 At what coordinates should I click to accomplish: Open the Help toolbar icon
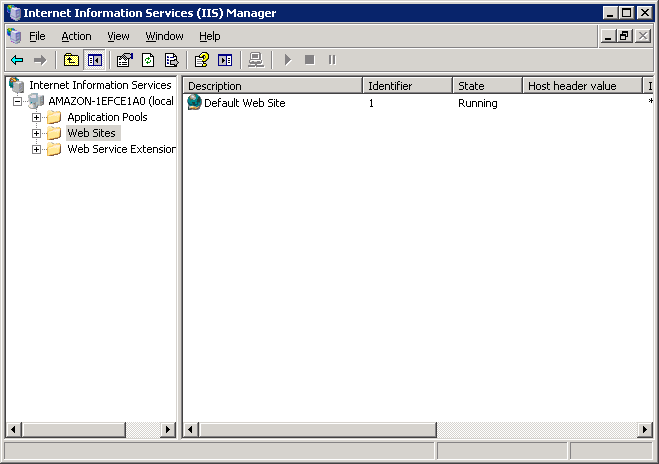202,60
